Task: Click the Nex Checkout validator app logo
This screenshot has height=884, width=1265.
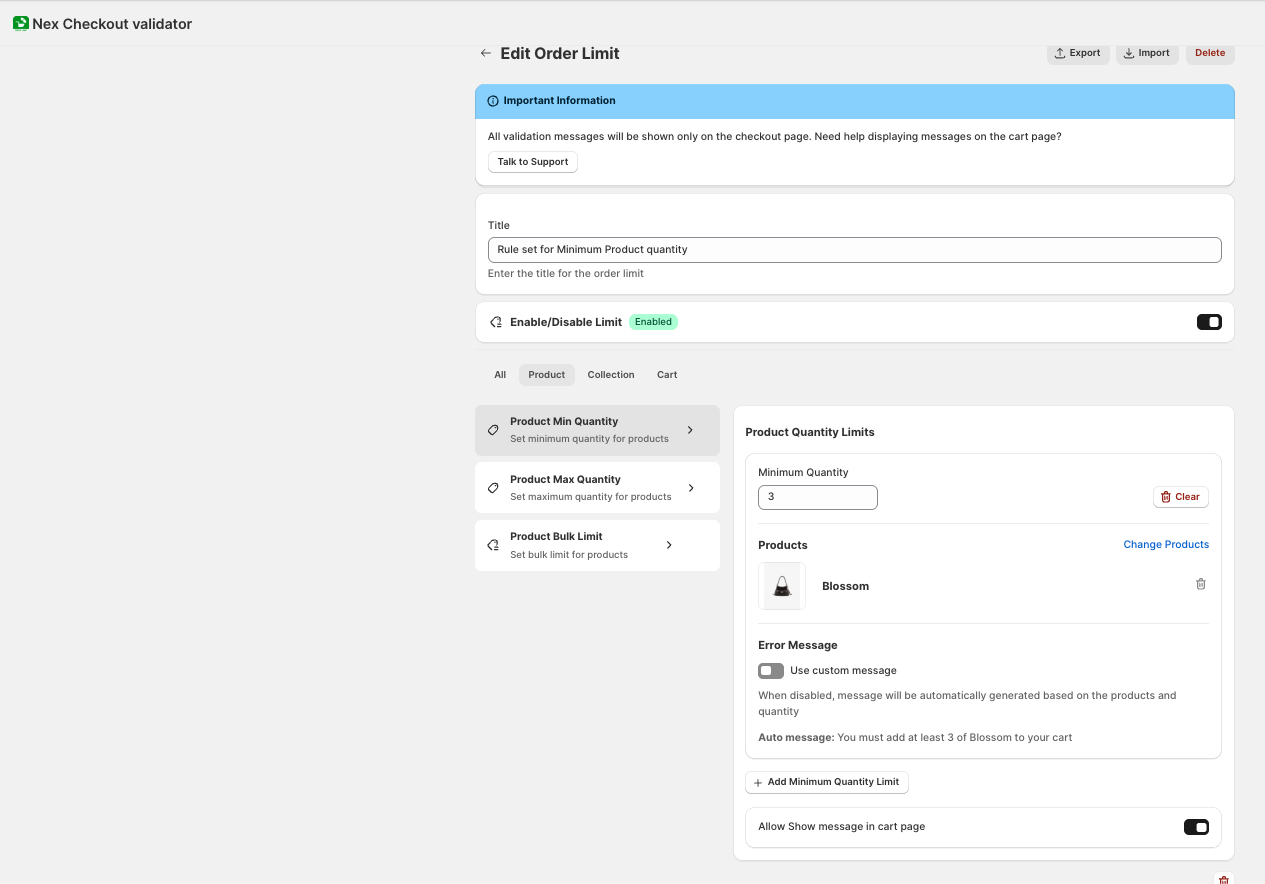Action: pos(21,23)
